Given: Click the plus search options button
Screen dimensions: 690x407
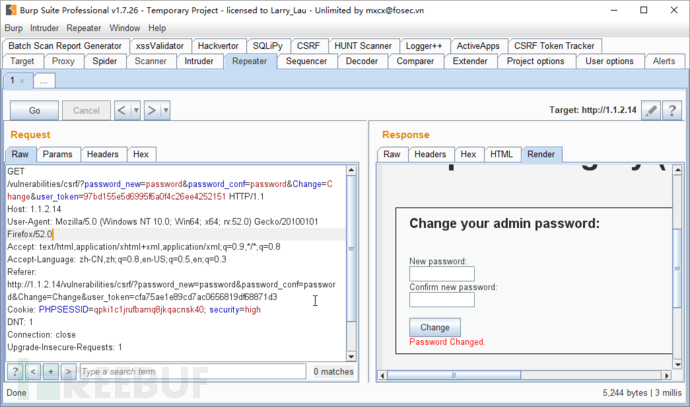Looking at the screenshot, I should tap(51, 372).
